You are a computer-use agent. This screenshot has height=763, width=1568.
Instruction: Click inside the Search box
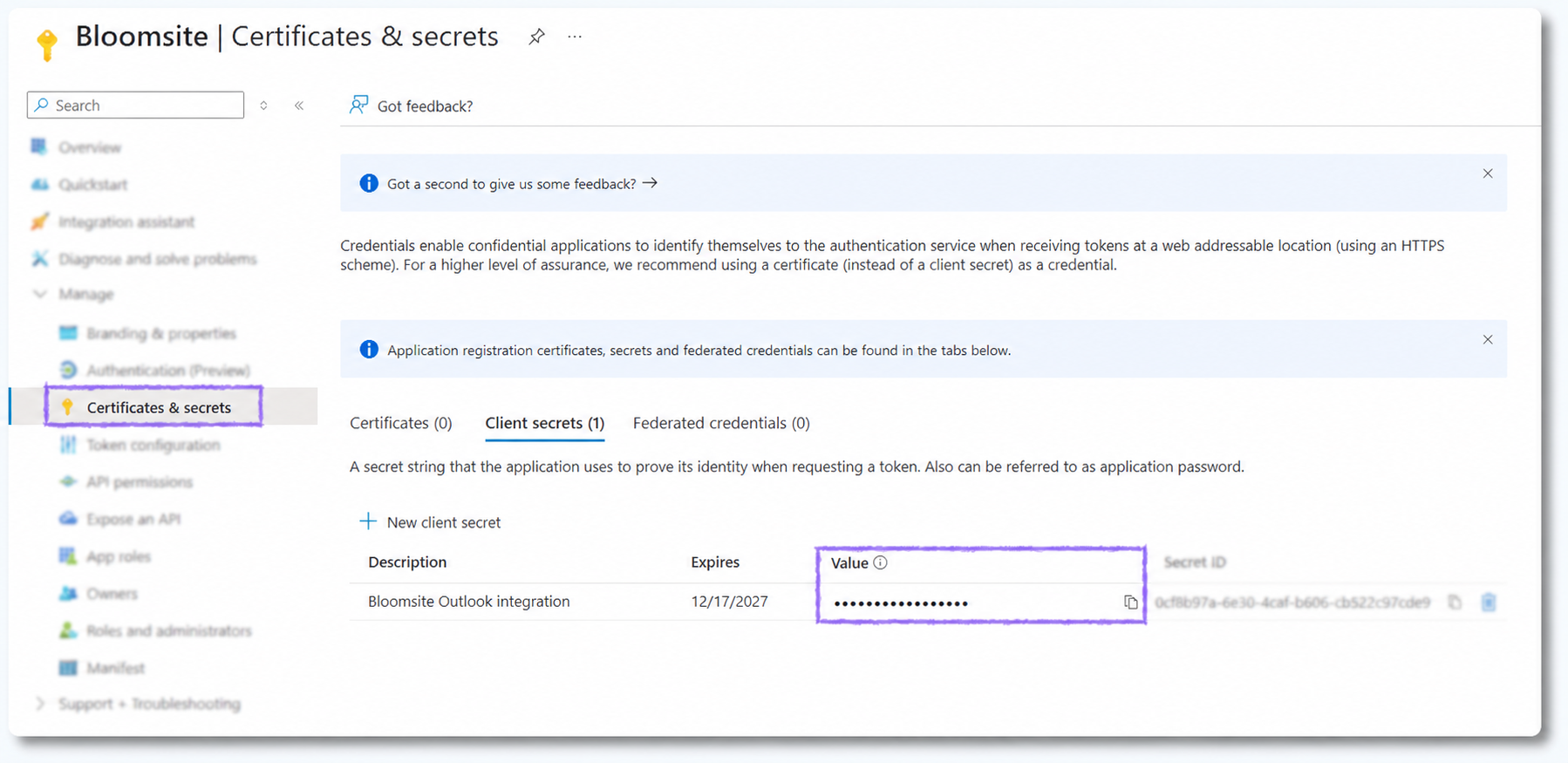135,105
